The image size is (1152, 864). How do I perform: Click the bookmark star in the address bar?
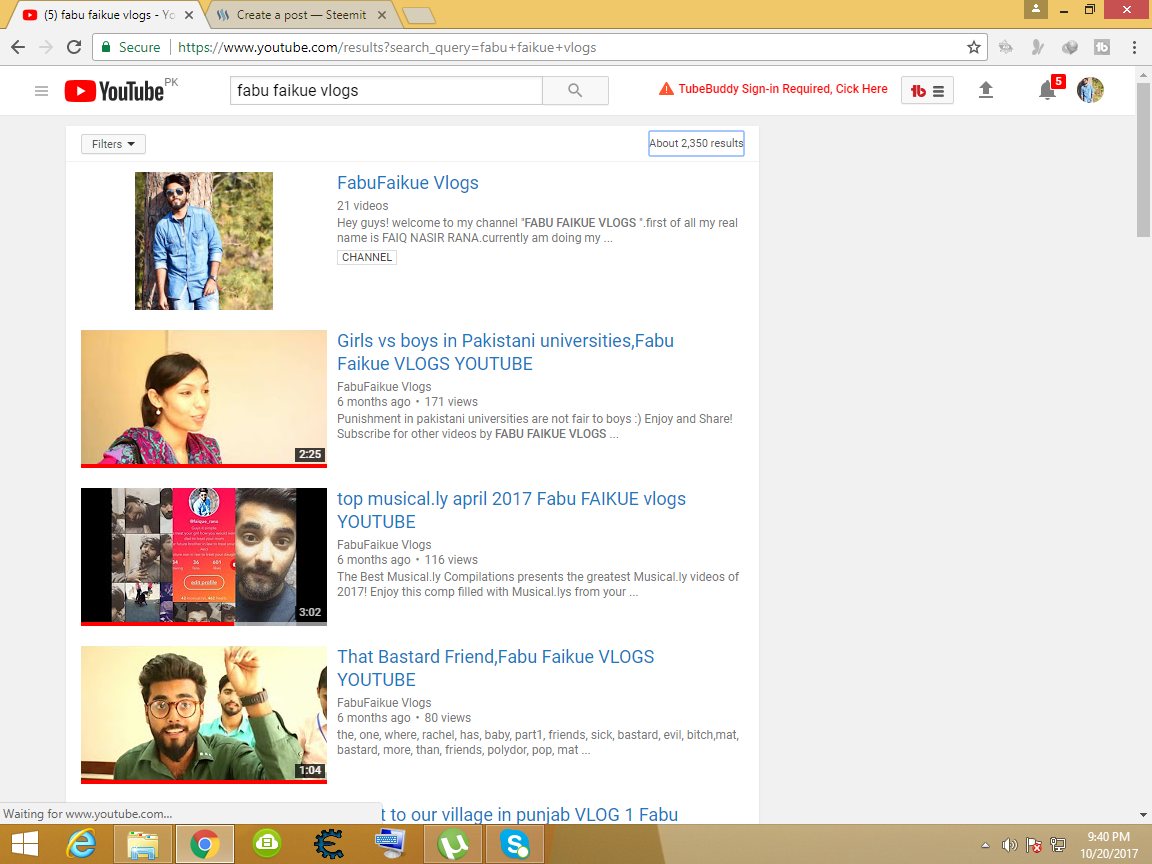pos(971,47)
